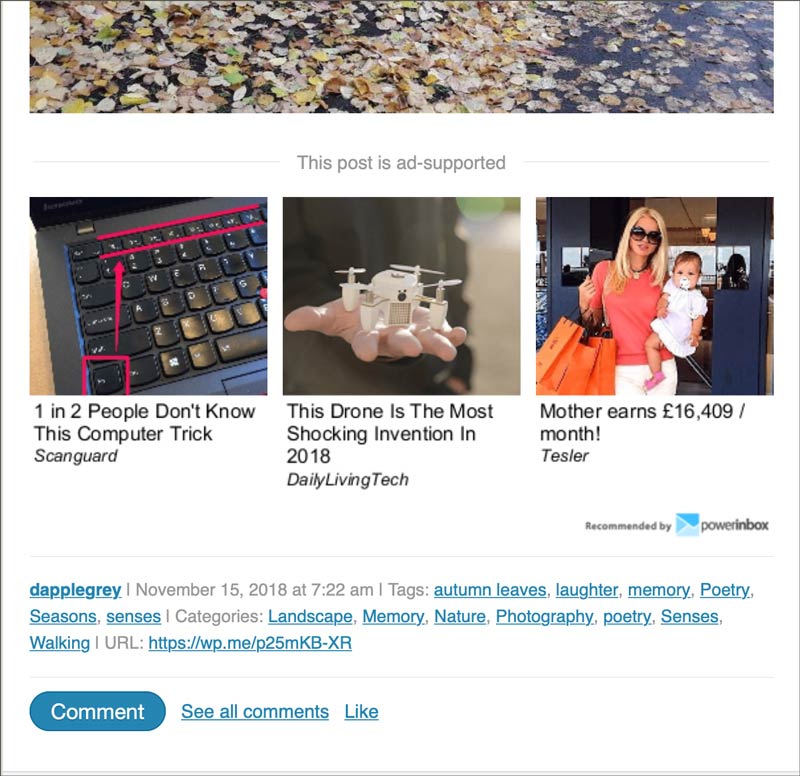
Task: Select the autumn leaves tag
Action: (490, 590)
